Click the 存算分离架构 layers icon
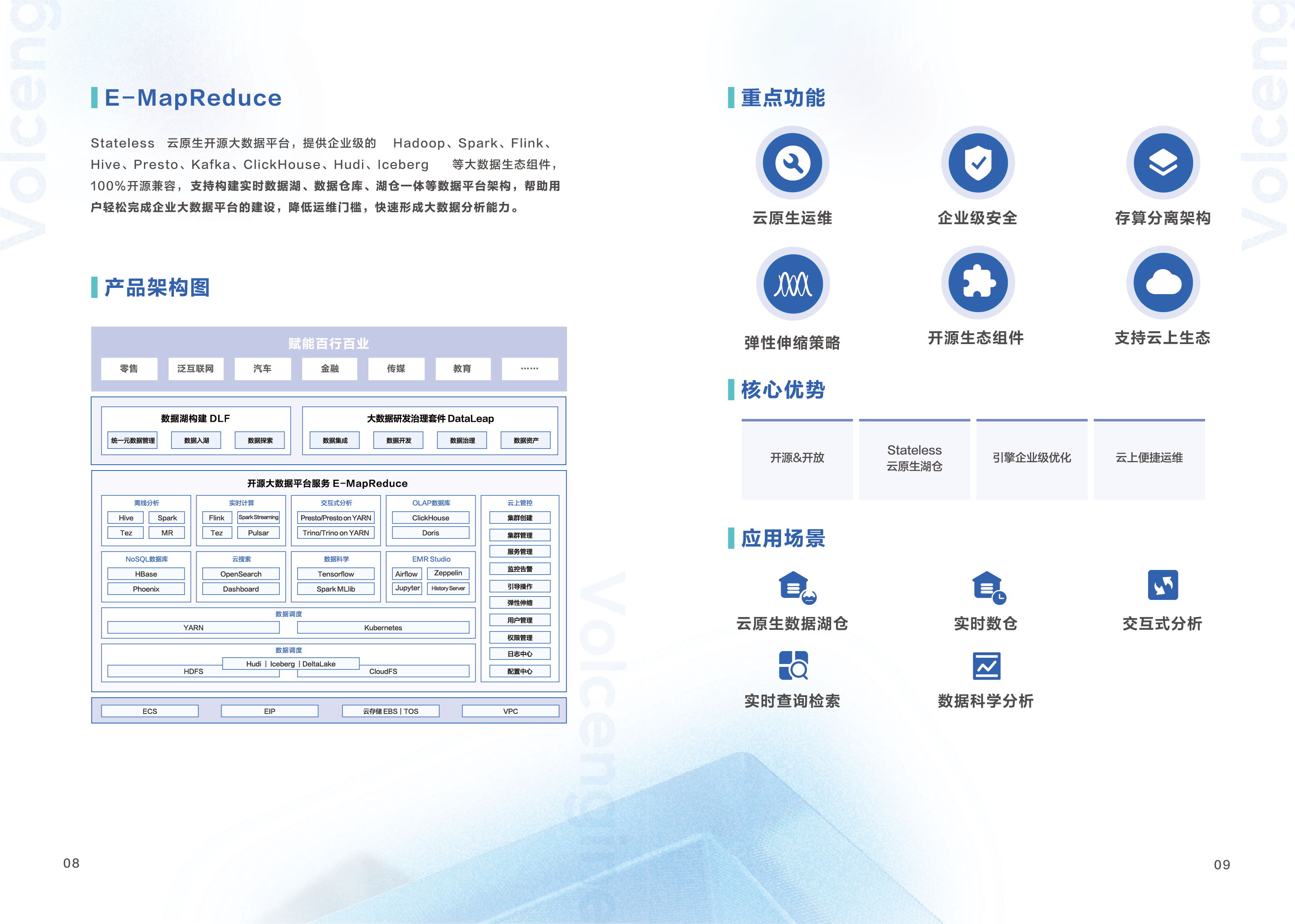 pos(1162,163)
